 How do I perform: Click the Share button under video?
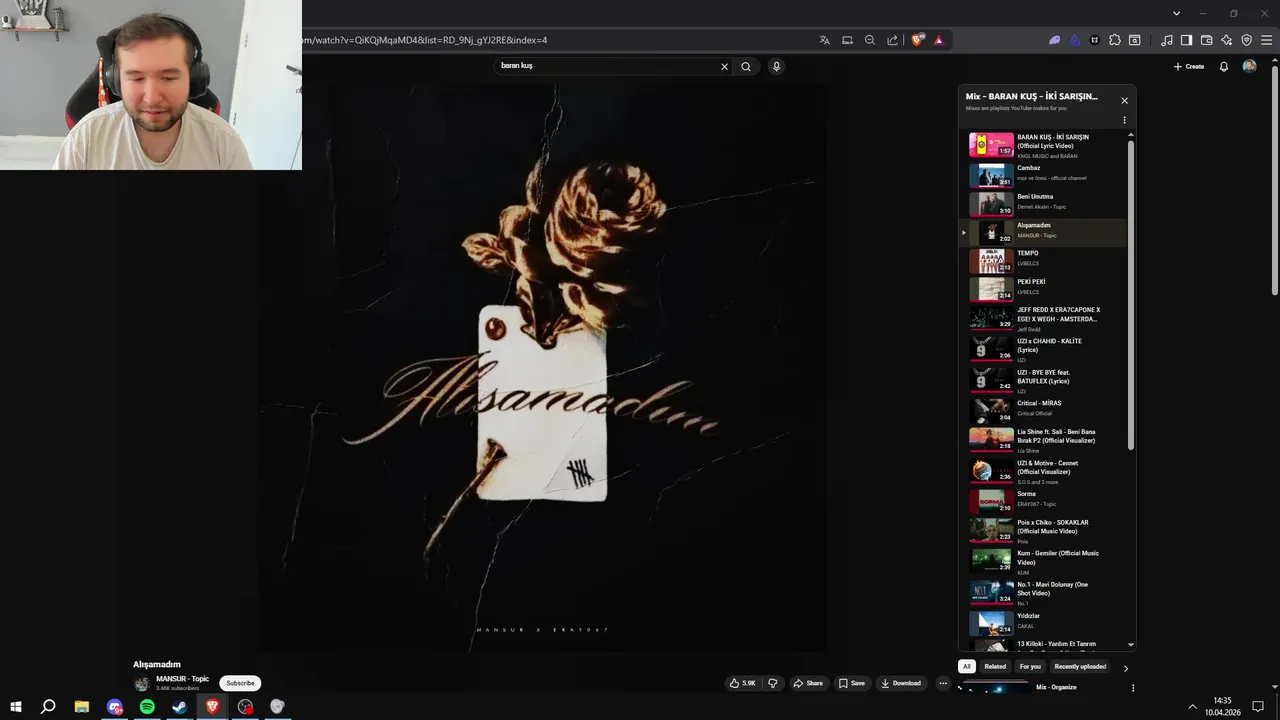pyautogui.click(x=808, y=683)
